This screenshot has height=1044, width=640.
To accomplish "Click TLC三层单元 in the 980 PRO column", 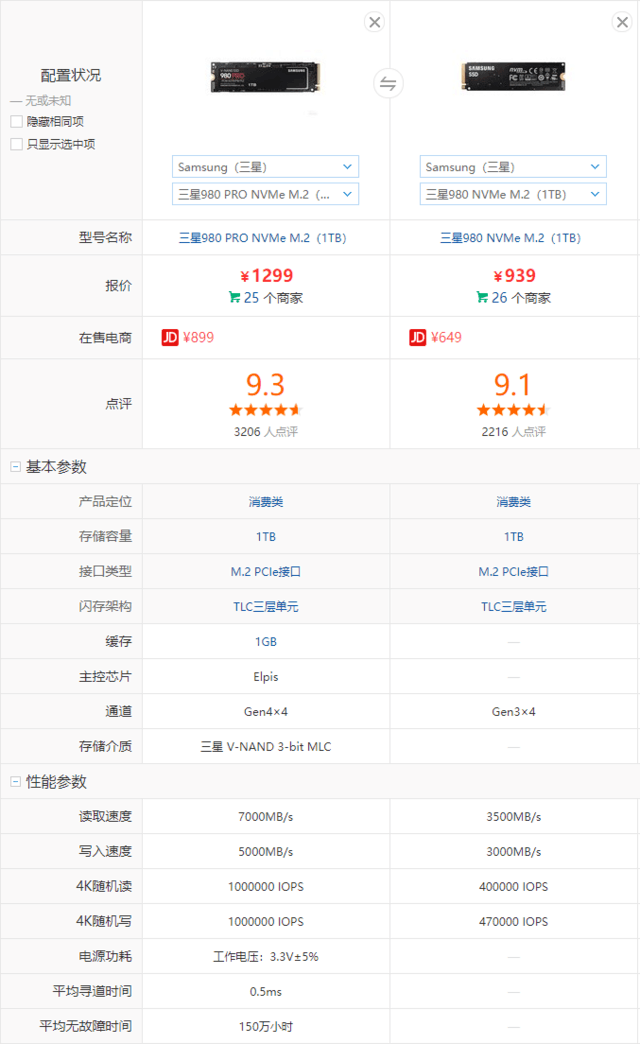I will coord(266,607).
